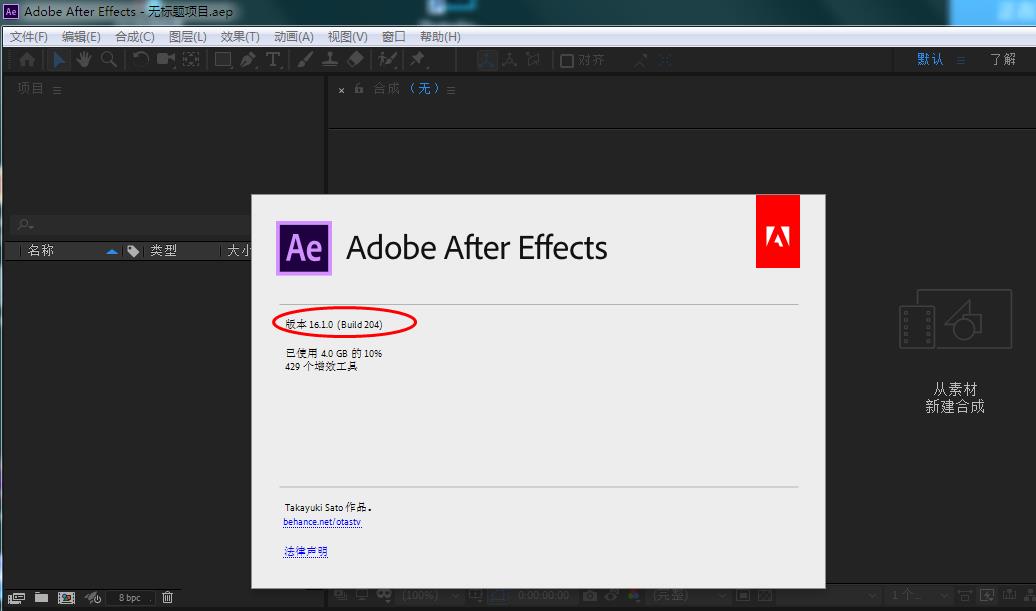This screenshot has width=1036, height=611.
Task: Click the Interpret Footage icon in Project panel
Action: 17,598
